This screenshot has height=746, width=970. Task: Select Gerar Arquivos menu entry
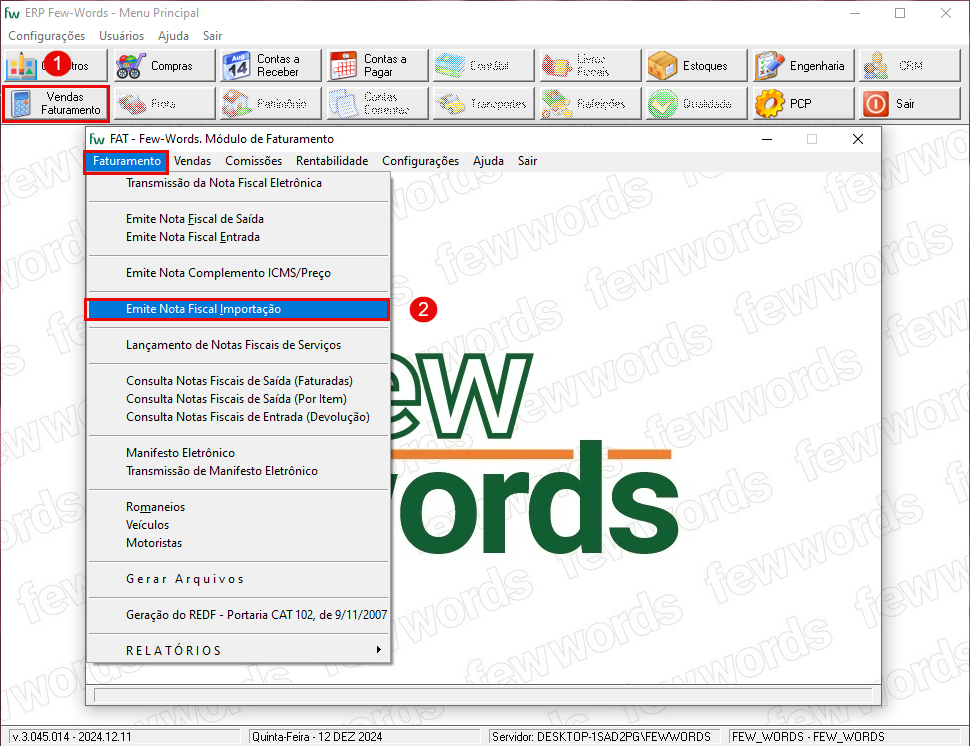(238, 579)
